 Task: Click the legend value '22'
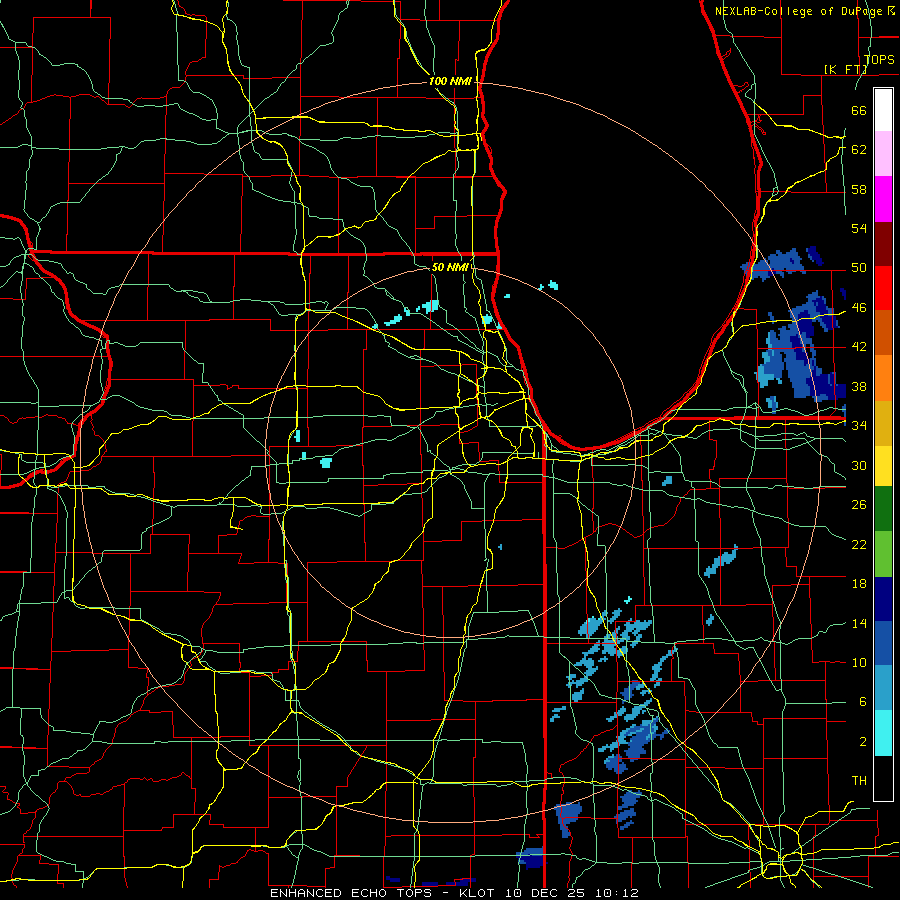pos(859,544)
